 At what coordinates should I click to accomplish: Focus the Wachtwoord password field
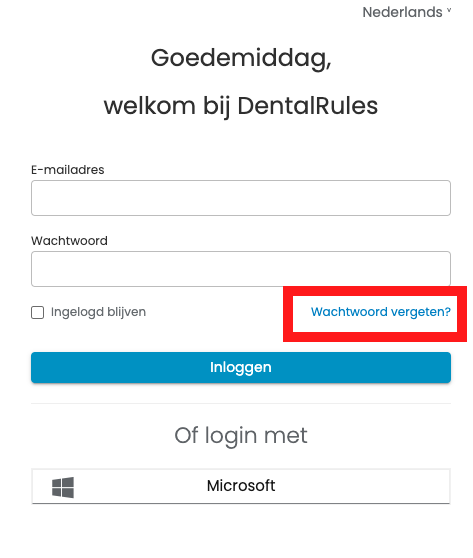coord(241,269)
